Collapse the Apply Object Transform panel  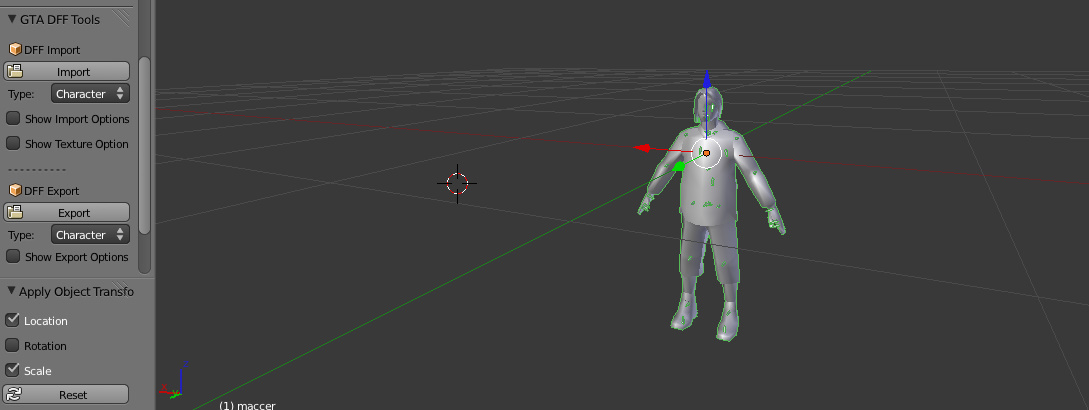point(12,291)
